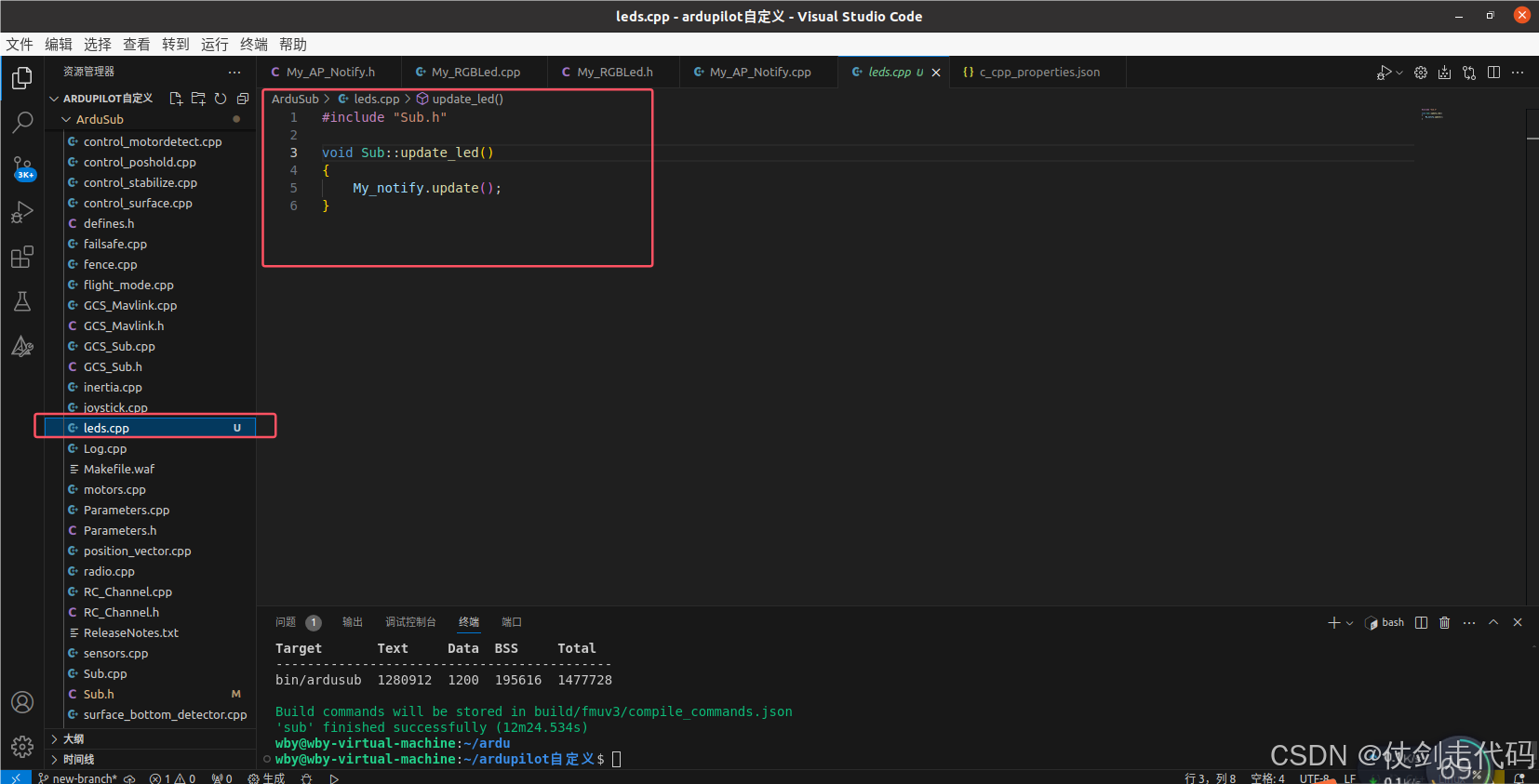Screen dimensions: 1539x784
Task: Expand the 大纲 outline section
Action: coord(73,738)
